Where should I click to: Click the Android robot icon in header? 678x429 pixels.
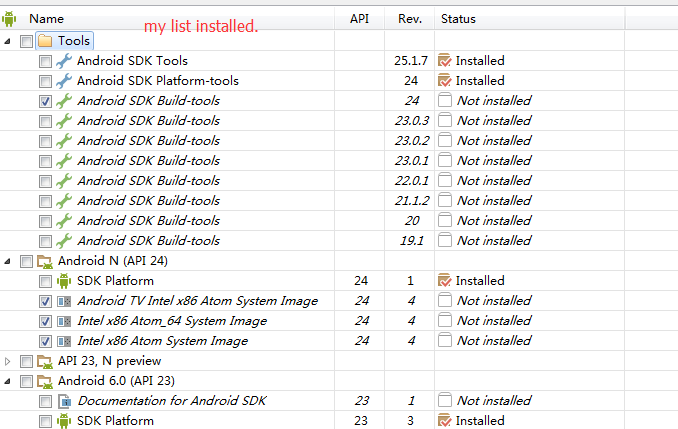pyautogui.click(x=9, y=19)
